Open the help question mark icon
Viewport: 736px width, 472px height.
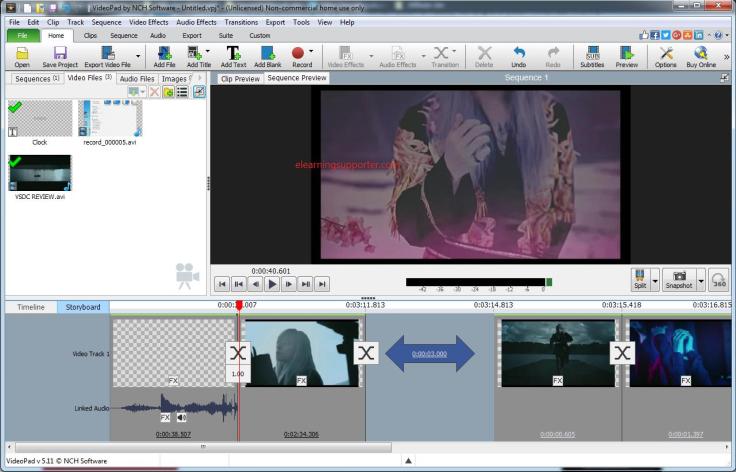(718, 35)
